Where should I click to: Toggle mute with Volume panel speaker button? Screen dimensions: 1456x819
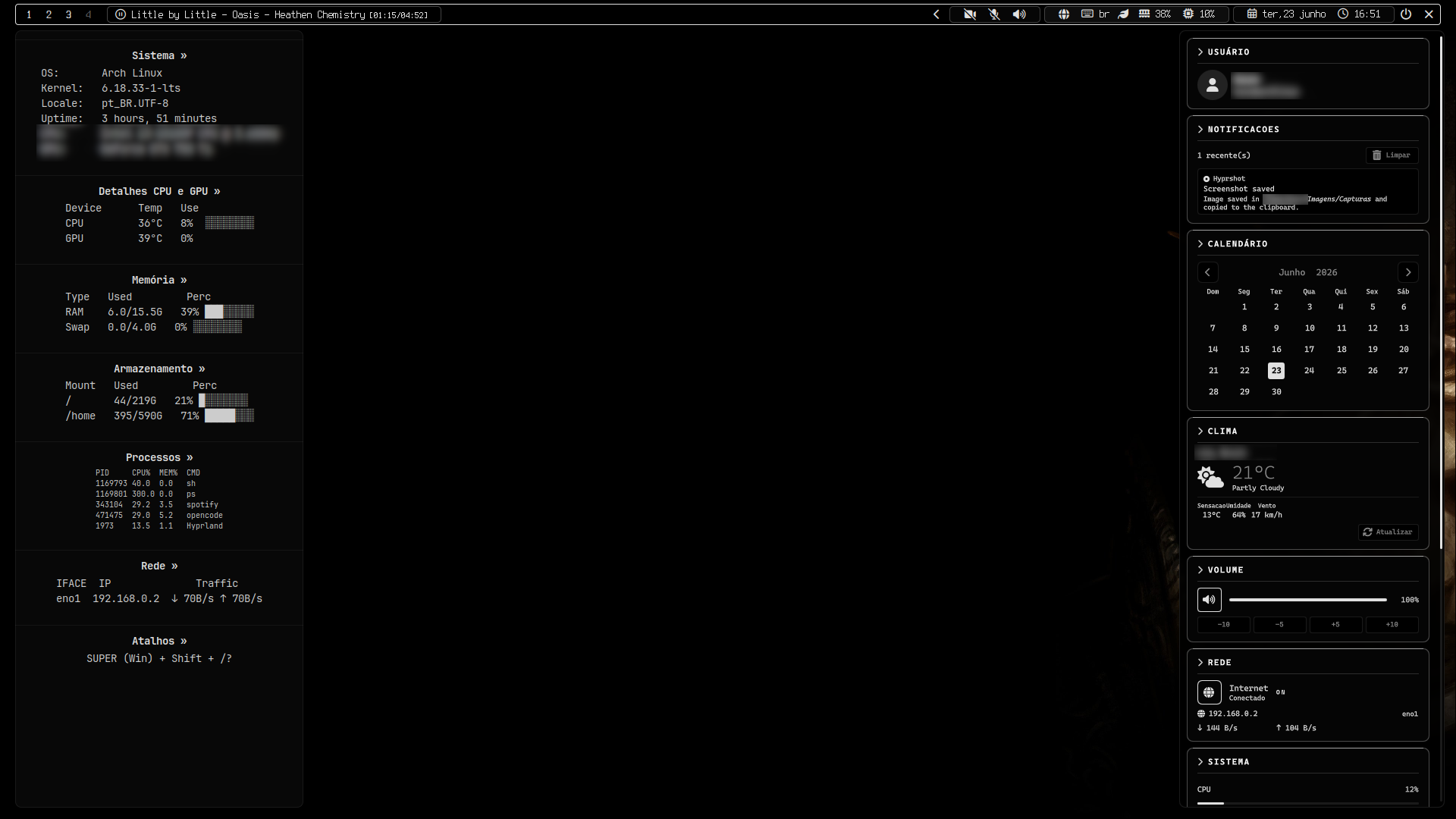(1210, 600)
